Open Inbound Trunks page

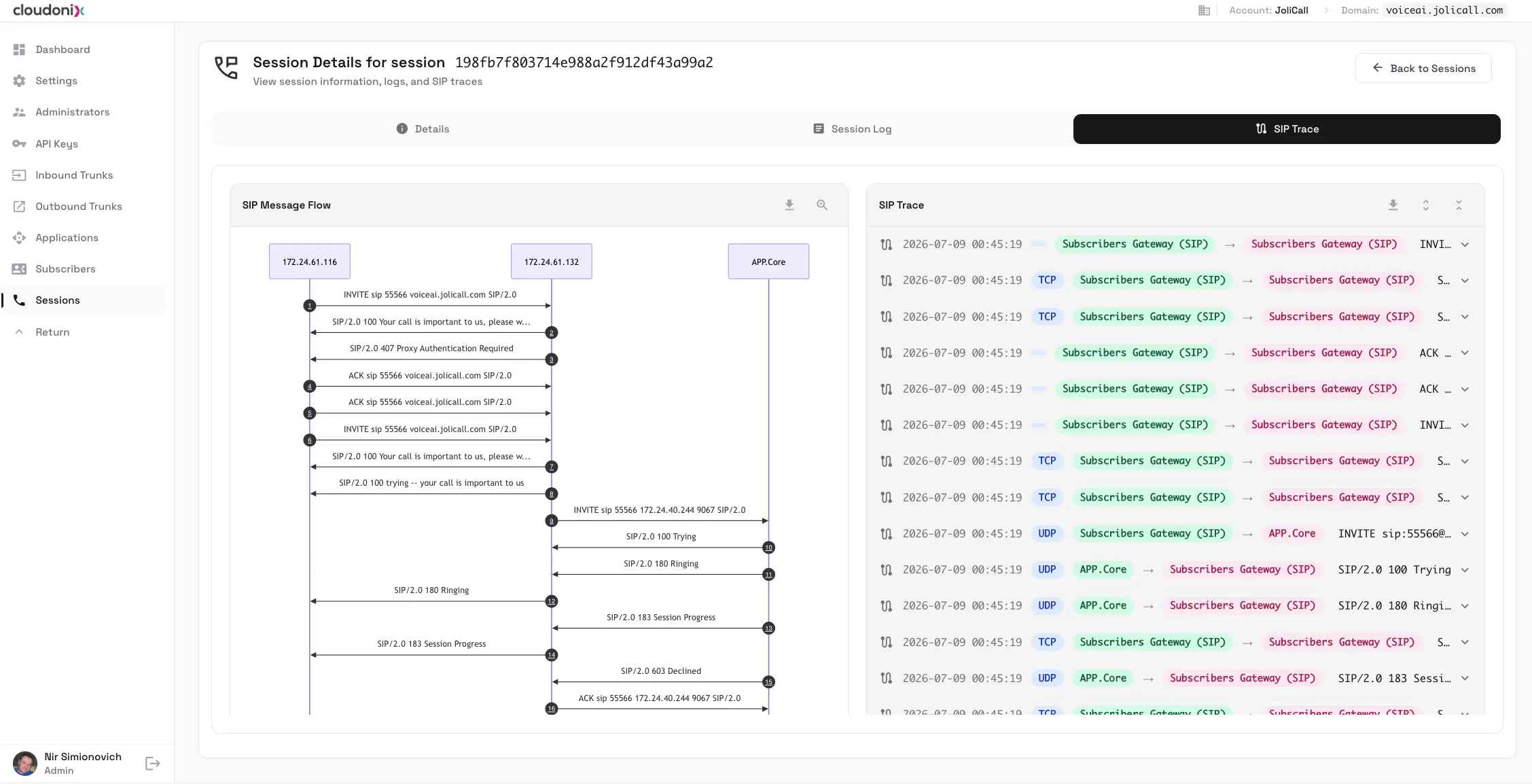[74, 175]
